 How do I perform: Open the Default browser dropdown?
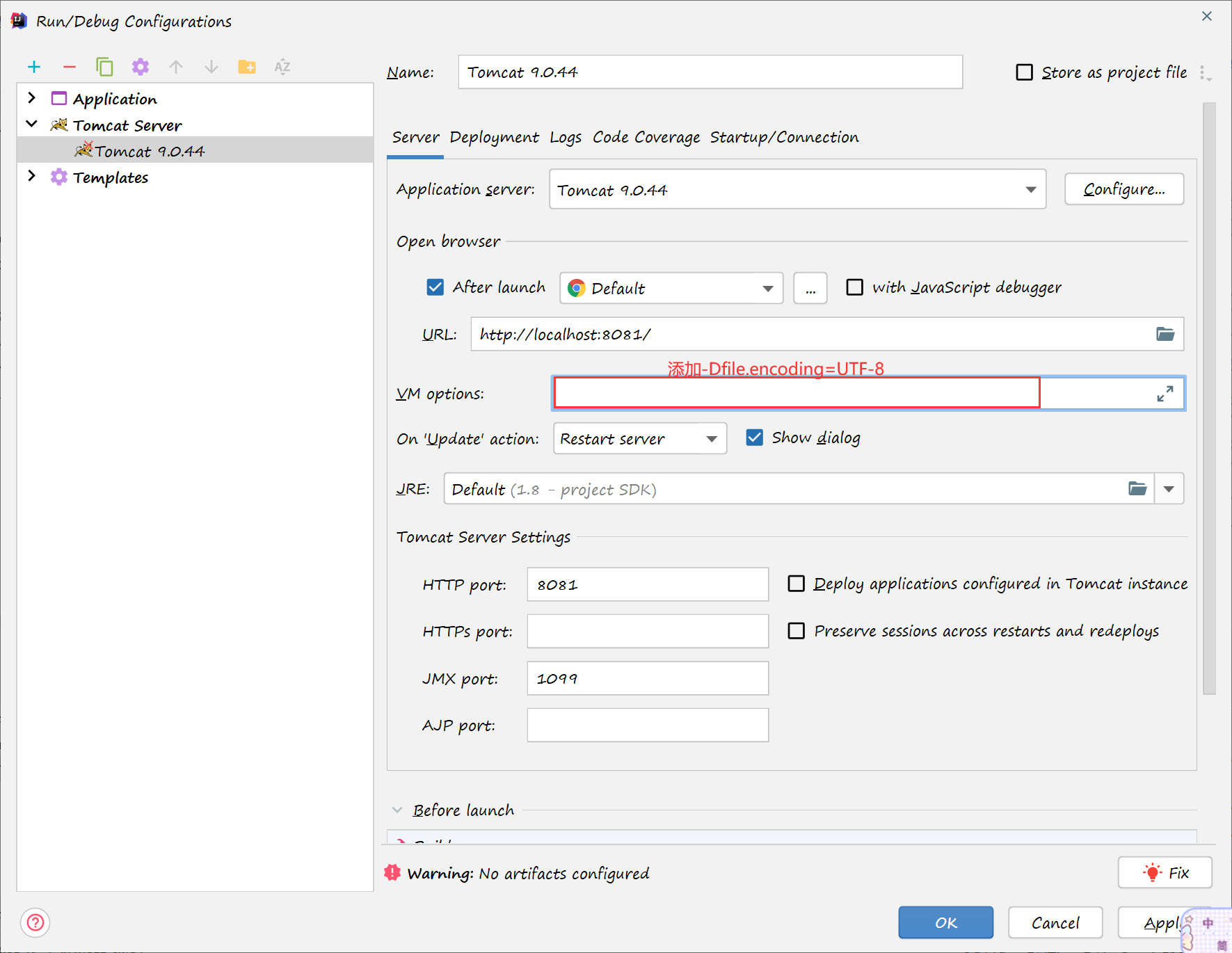coord(671,288)
